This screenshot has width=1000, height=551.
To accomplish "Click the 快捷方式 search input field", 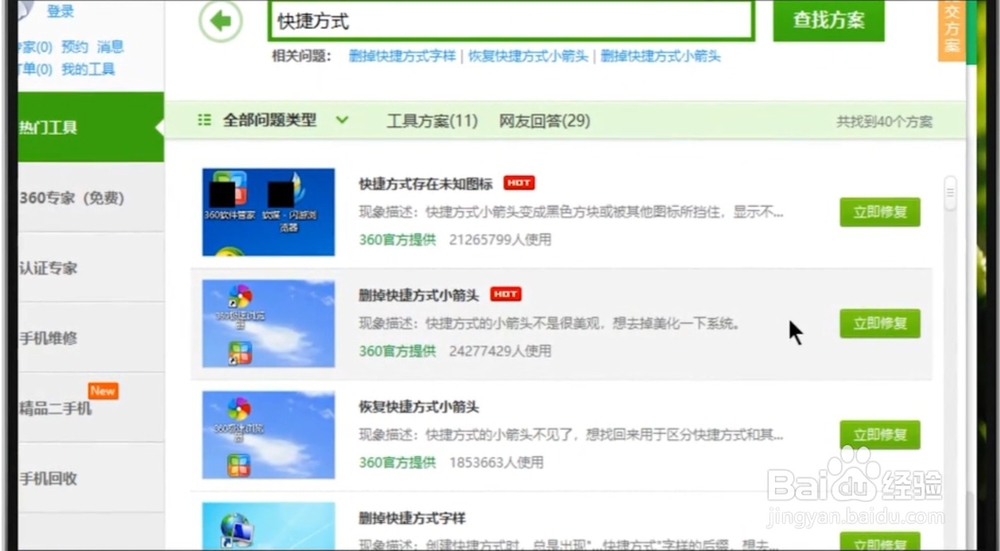I will (x=511, y=20).
